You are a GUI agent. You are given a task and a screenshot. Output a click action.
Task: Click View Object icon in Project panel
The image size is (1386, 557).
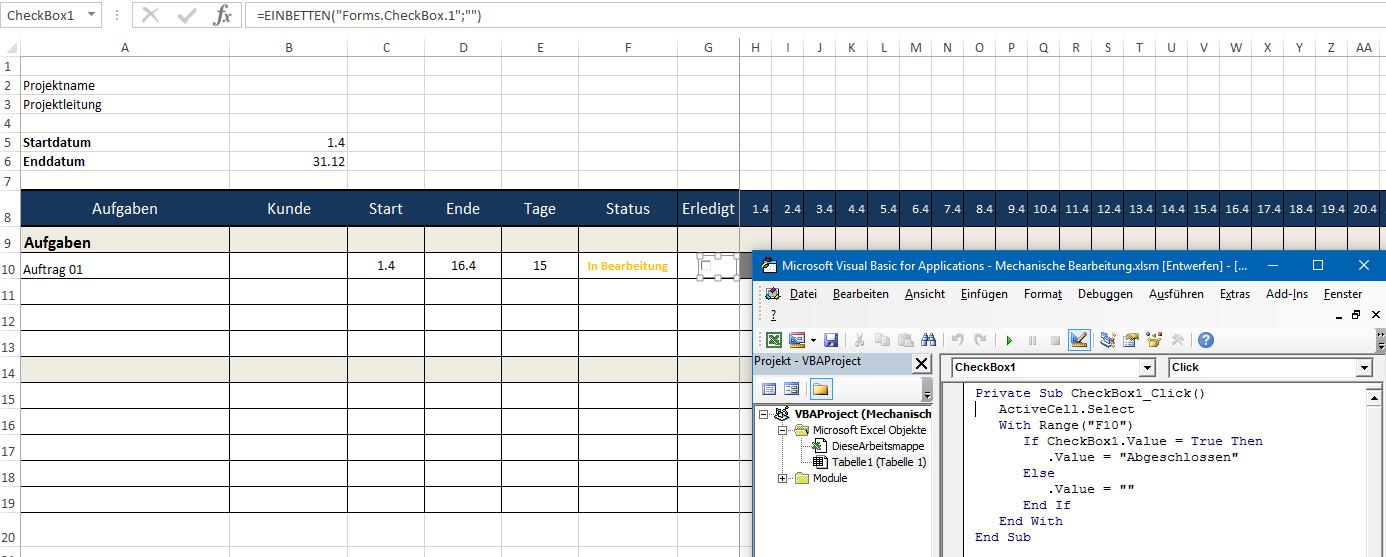tap(792, 390)
